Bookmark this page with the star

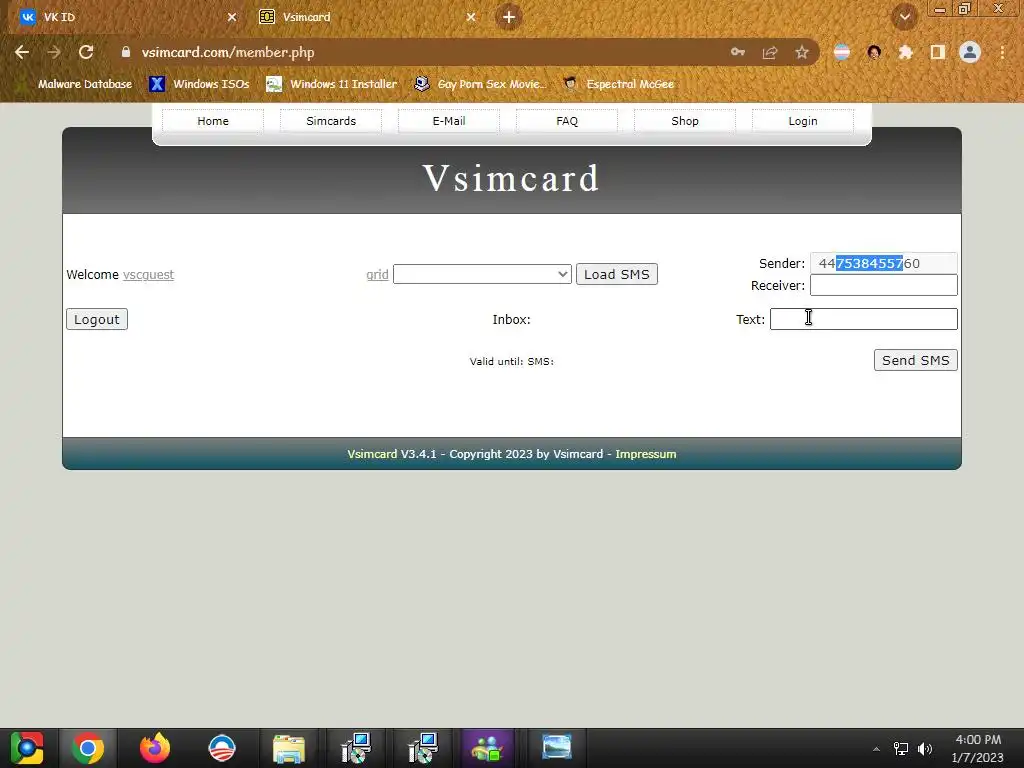[802, 52]
